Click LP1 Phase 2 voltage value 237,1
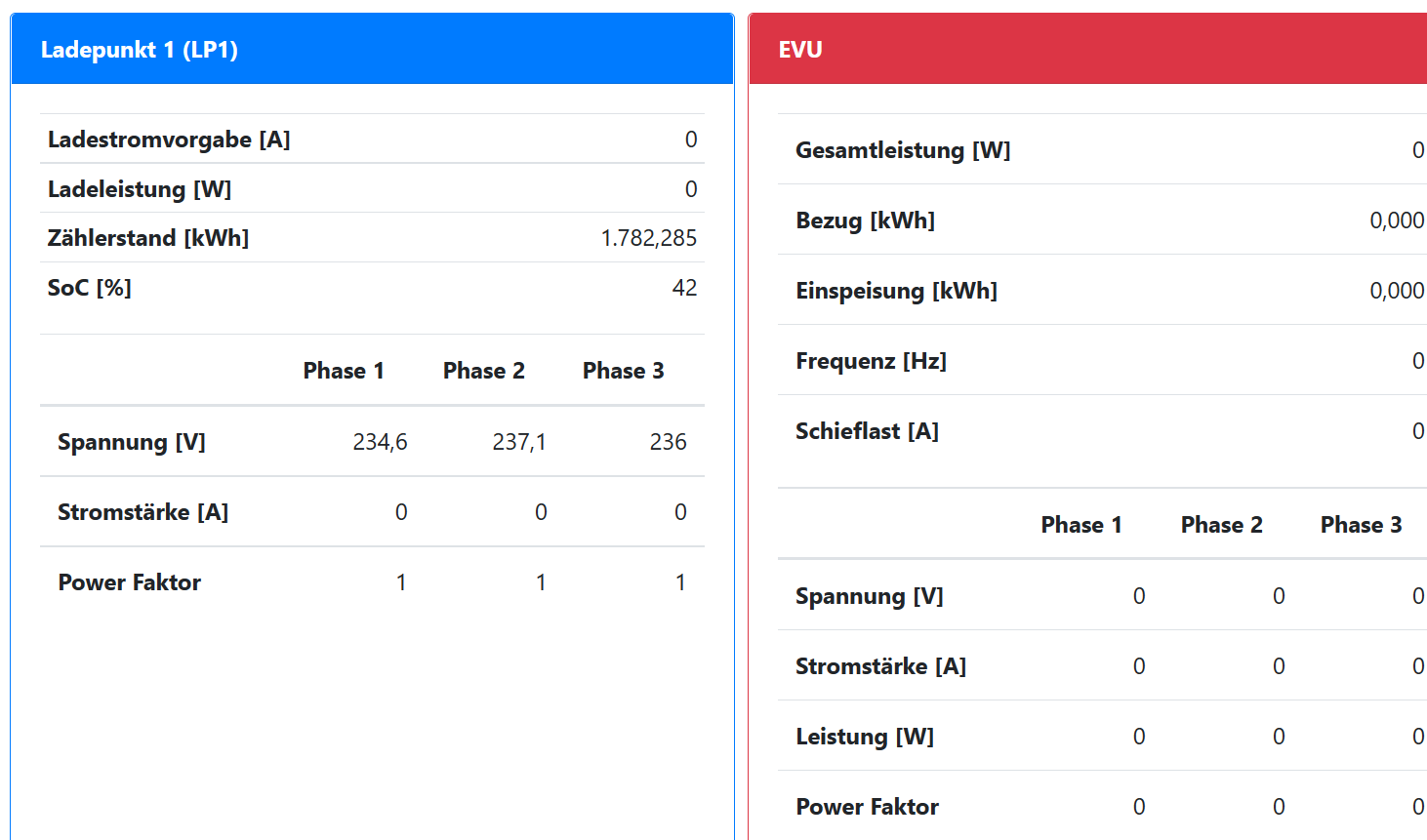Image resolution: width=1427 pixels, height=840 pixels. [519, 442]
